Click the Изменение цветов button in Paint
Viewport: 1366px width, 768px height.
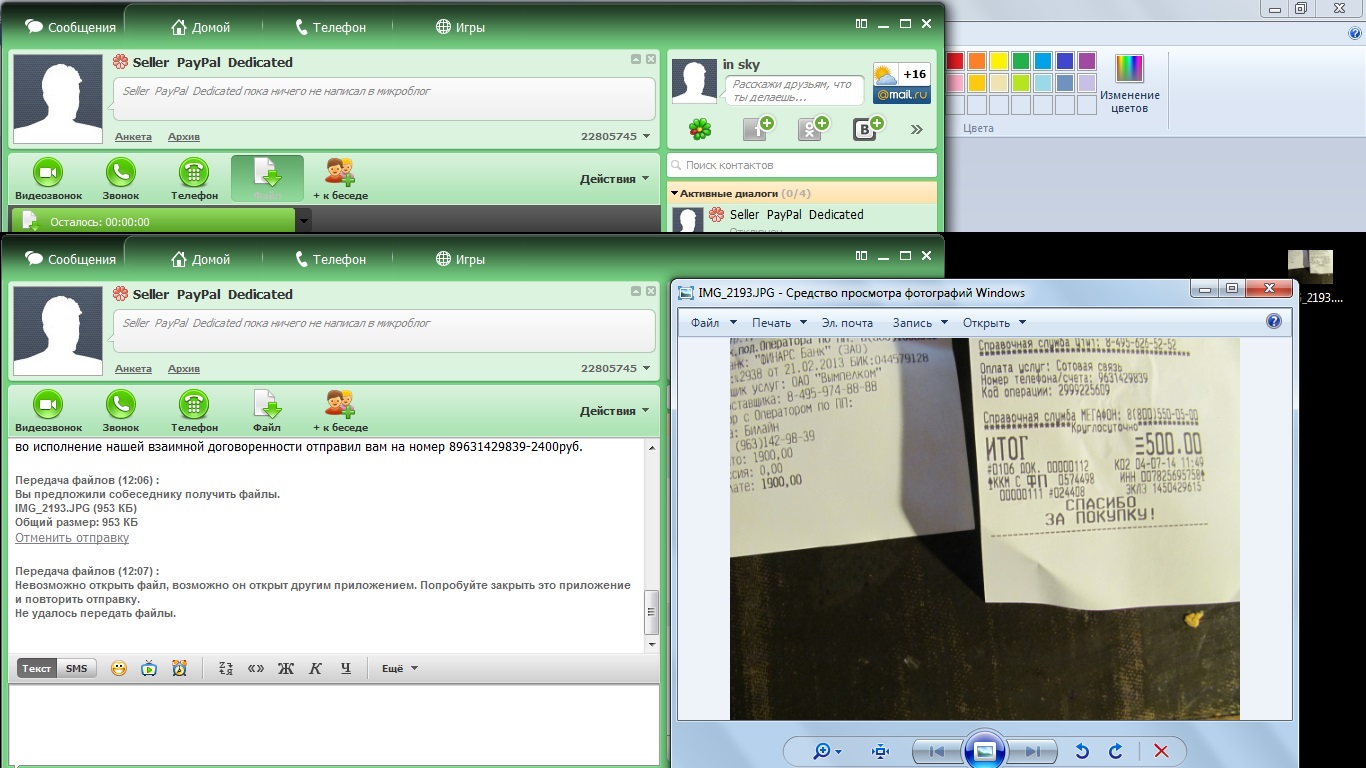click(1130, 84)
